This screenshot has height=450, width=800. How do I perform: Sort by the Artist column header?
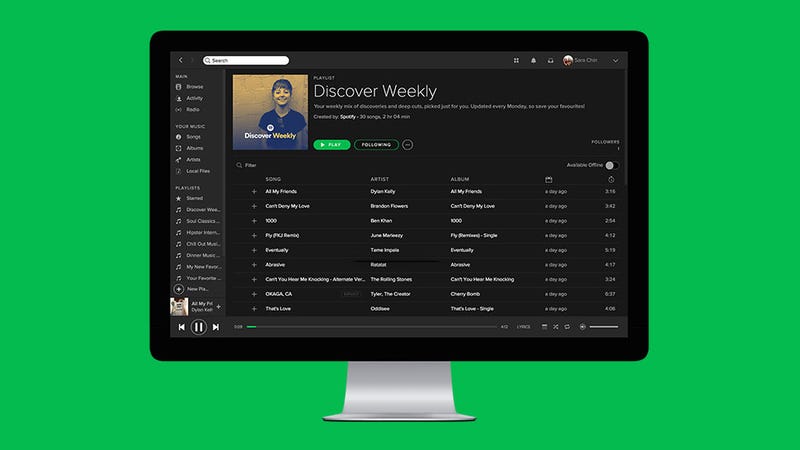pos(380,180)
